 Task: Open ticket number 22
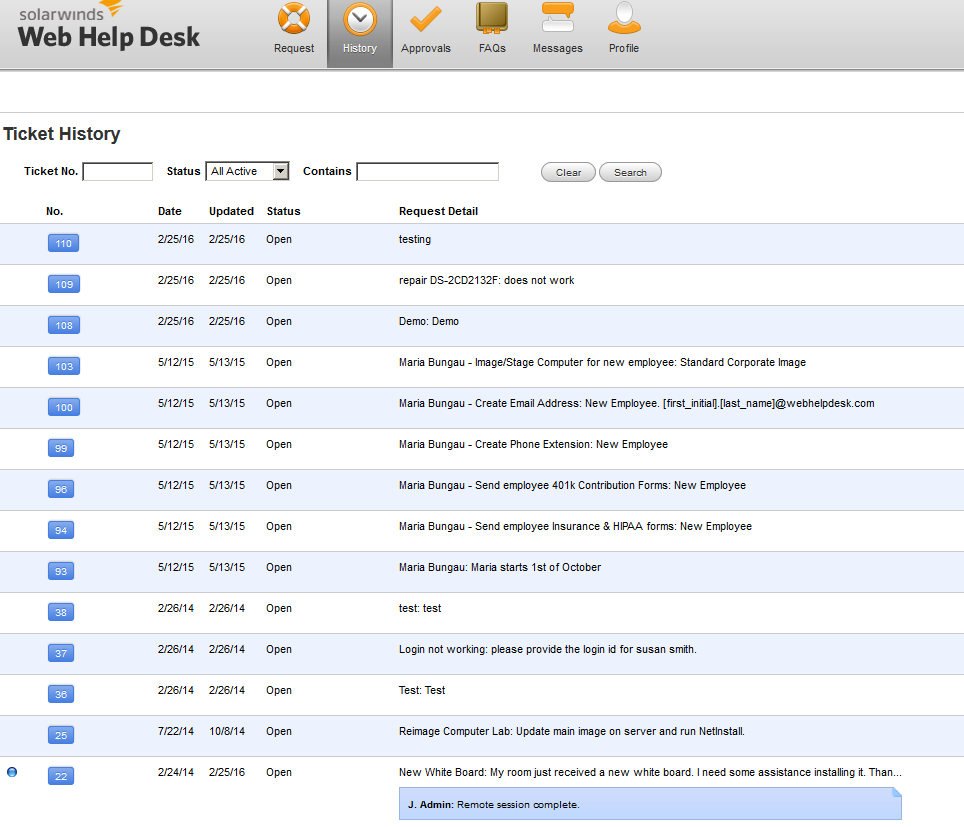[x=61, y=776]
